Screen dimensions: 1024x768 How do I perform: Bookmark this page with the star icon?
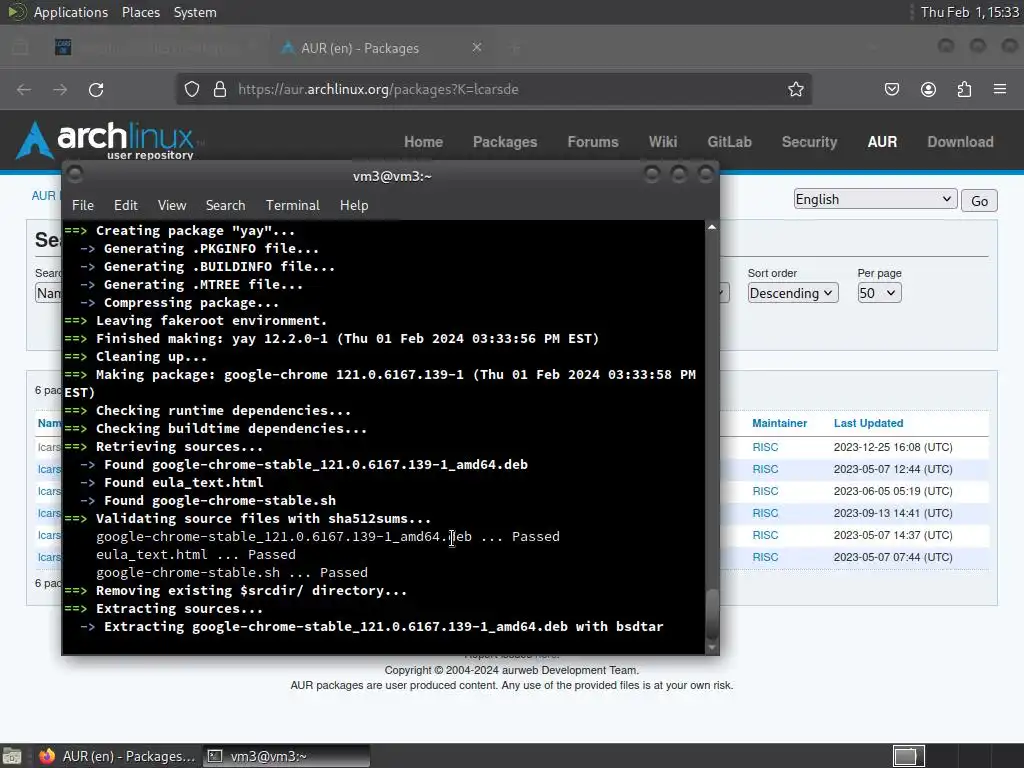point(795,89)
